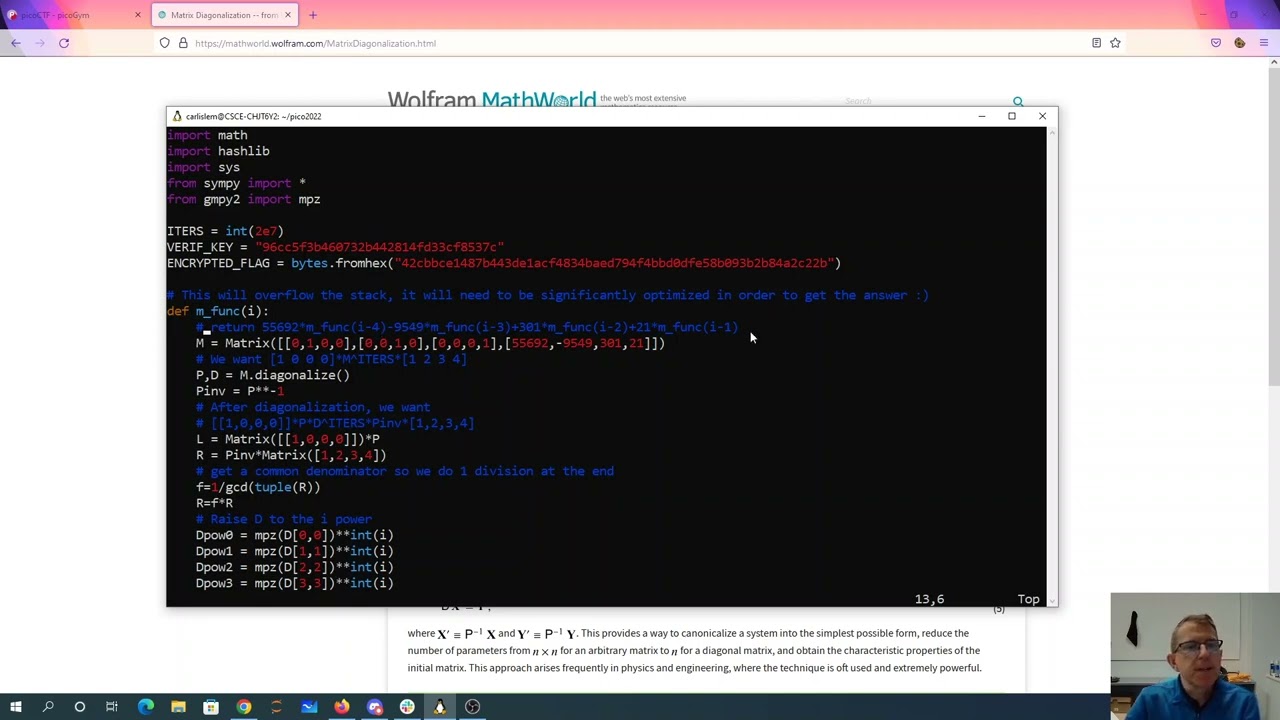Image resolution: width=1280 pixels, height=720 pixels.
Task: Click the 'from sympy import *' line
Action: click(236, 183)
